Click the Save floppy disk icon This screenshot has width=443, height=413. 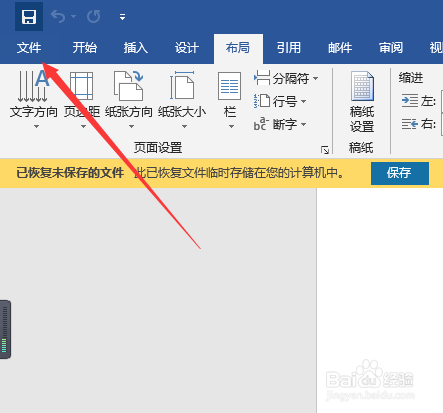(29, 16)
